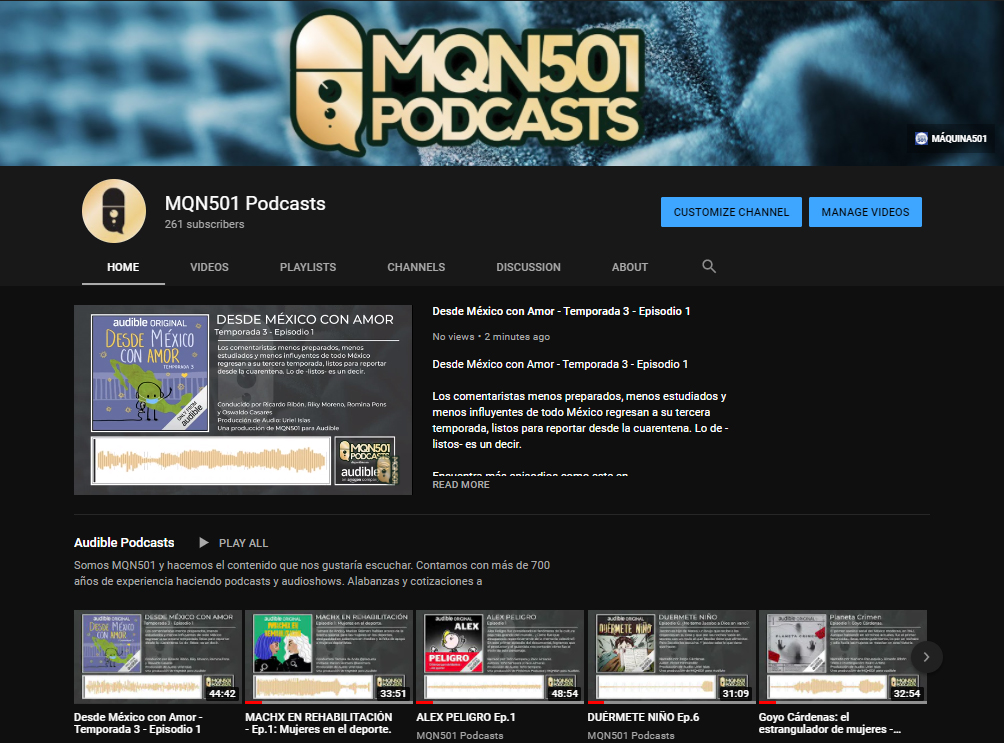Viewport: 1004px width, 743px height.
Task: Click the MQN501 Podcasts channel name heading
Action: point(245,203)
